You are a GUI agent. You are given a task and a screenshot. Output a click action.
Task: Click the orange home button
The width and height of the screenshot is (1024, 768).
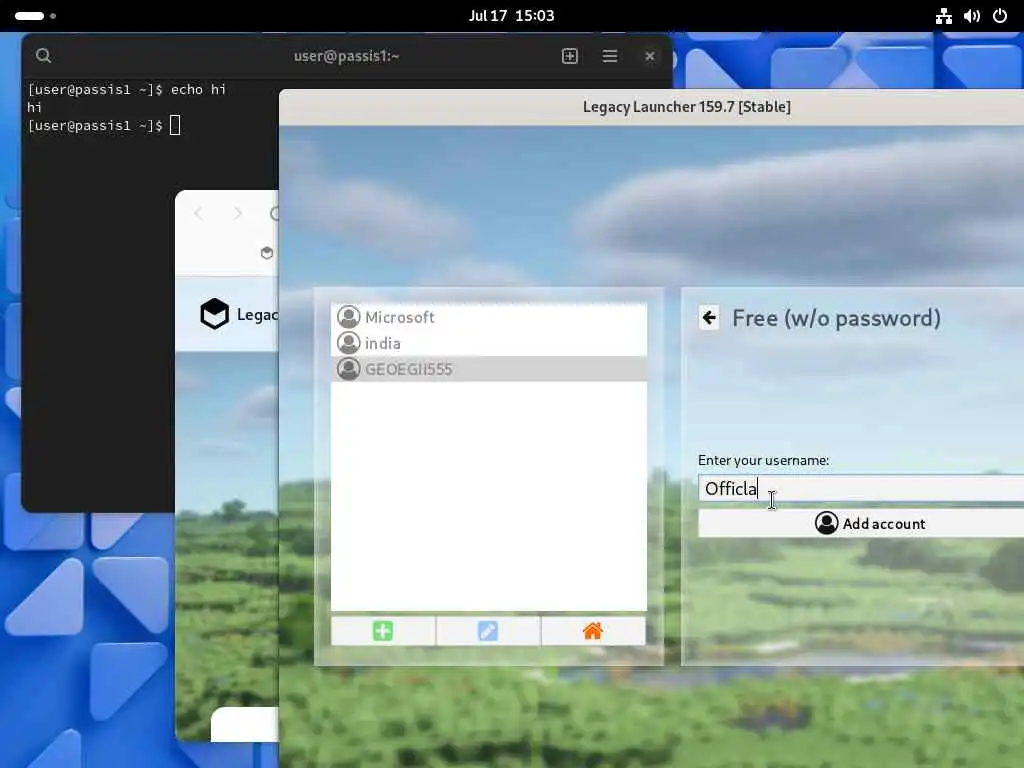pos(593,631)
